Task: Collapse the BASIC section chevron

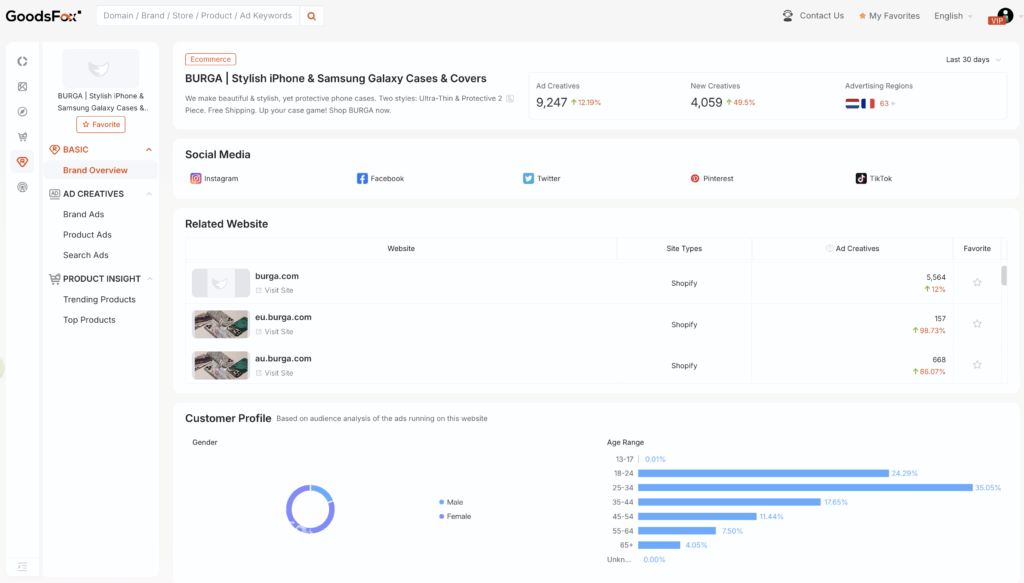Action: point(149,150)
